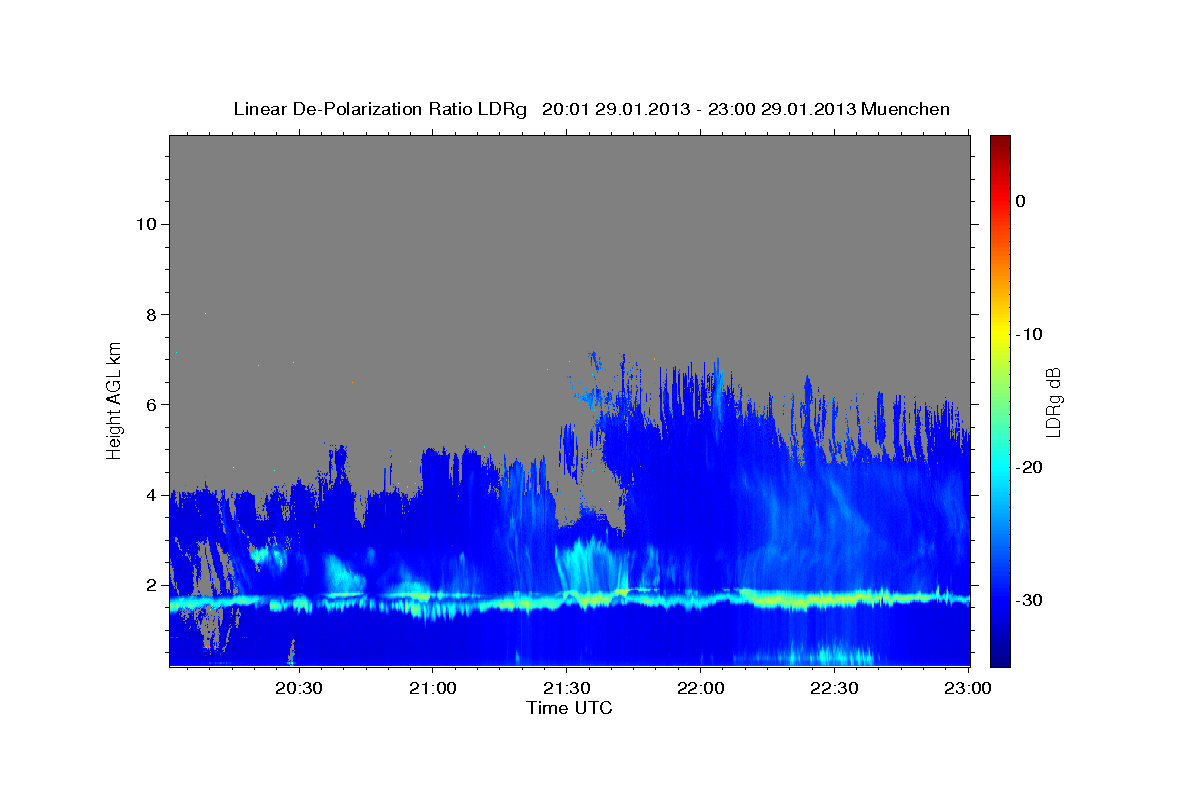Screen dimensions: 1200x800
Task: Click the colorbar value 0 label
Action: [1021, 201]
